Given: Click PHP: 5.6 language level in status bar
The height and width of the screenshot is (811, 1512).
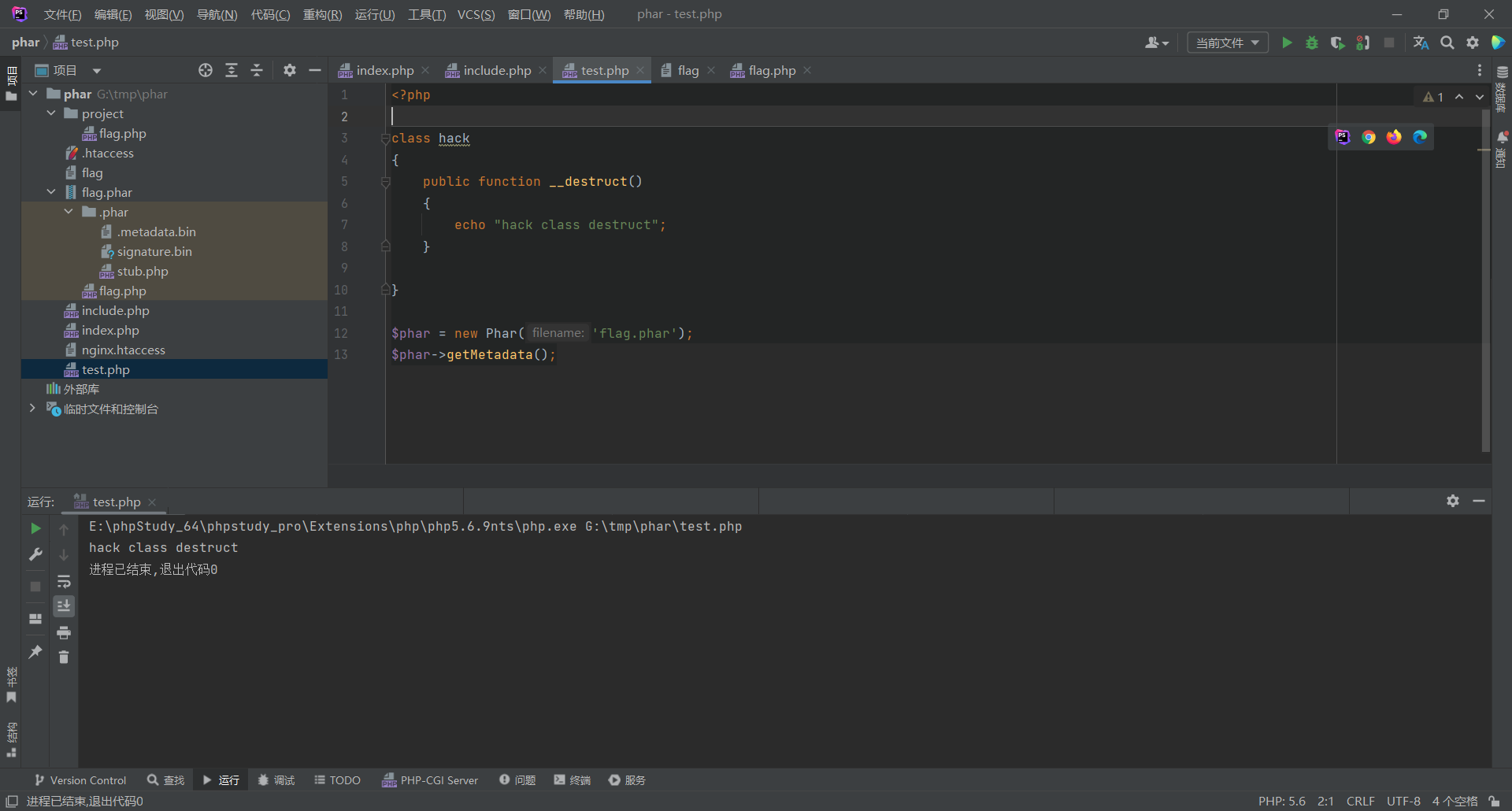Looking at the screenshot, I should click(x=1281, y=801).
